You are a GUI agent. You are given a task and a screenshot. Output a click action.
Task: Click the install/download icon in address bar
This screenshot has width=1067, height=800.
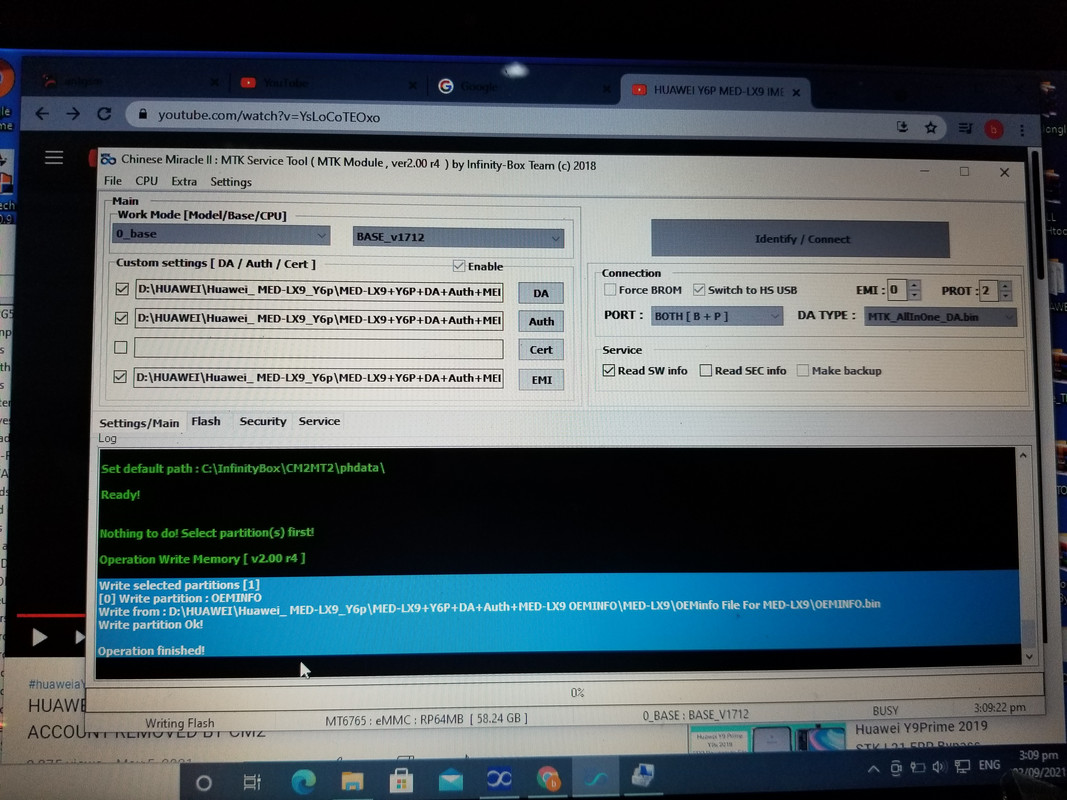click(902, 127)
